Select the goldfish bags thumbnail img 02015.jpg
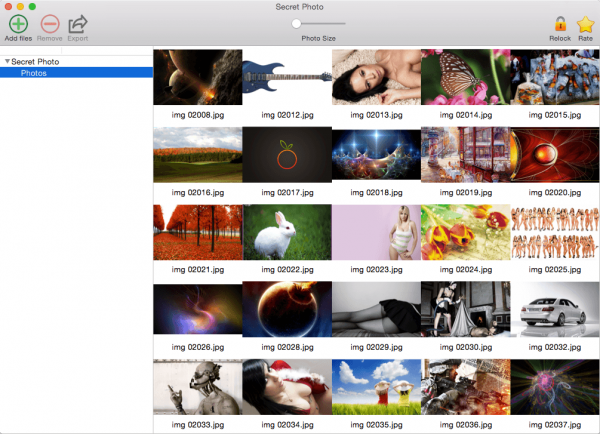600x434 pixels. (x=555, y=77)
